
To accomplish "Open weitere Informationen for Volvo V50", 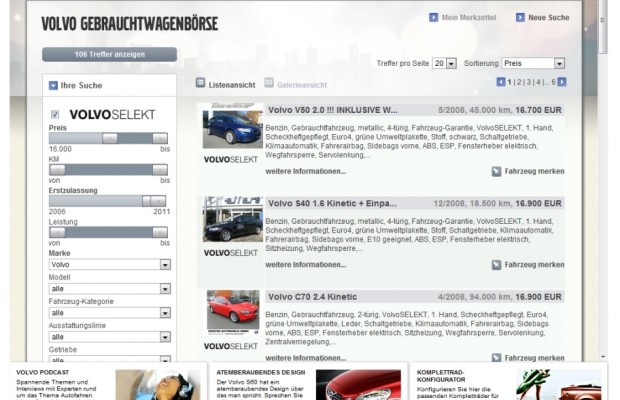I will coord(306,172).
